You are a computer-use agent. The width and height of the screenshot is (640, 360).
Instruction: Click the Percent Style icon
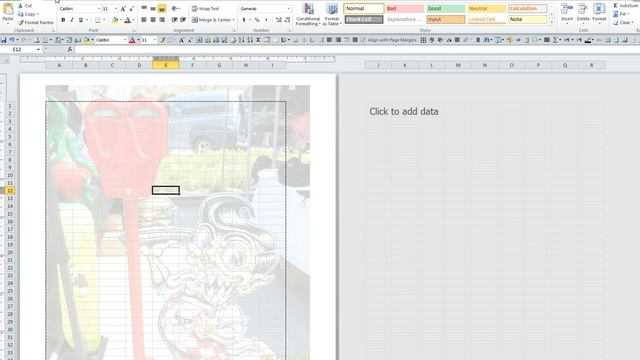[x=257, y=20]
